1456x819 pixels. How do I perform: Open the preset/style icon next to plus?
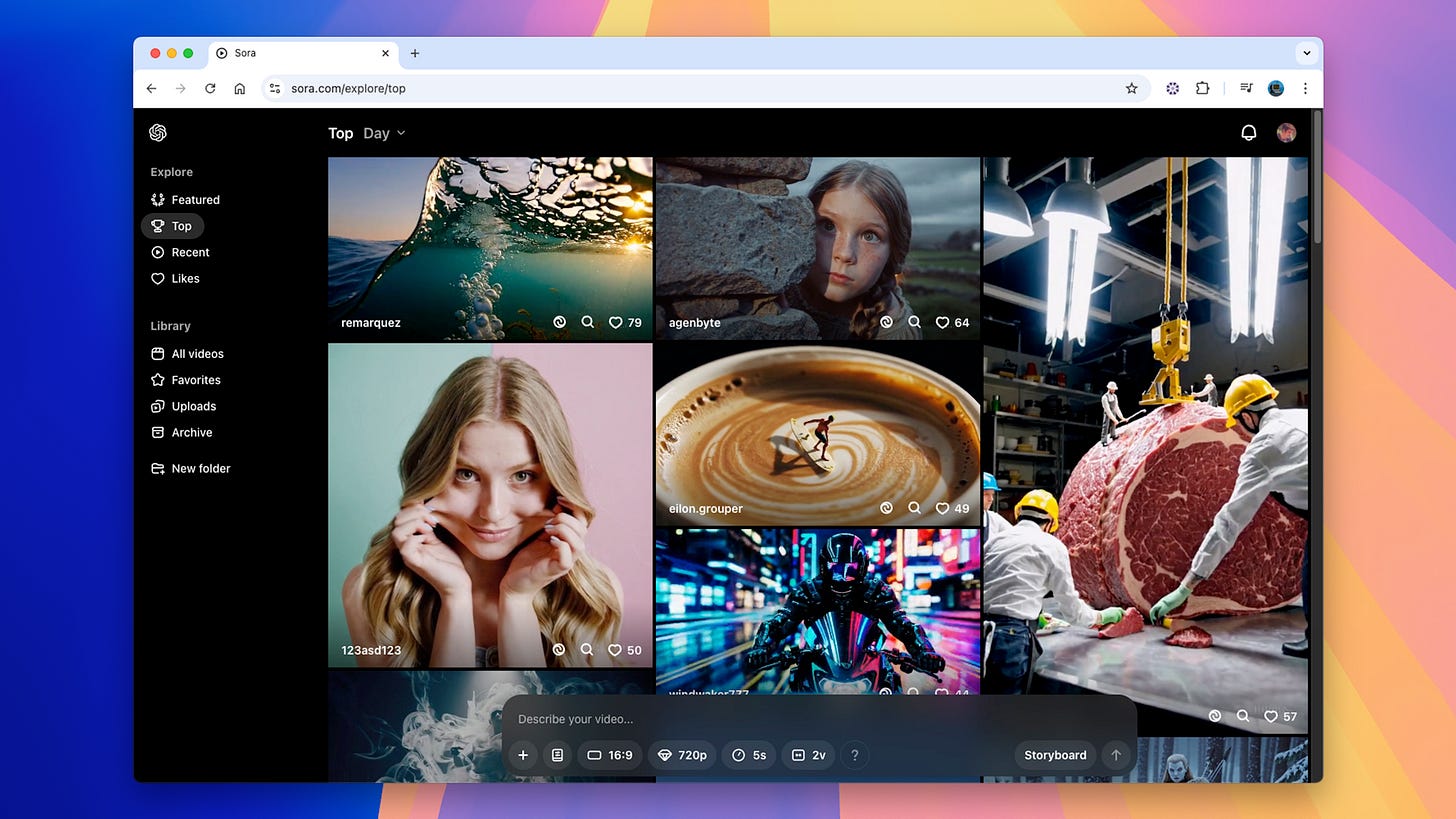(x=557, y=755)
